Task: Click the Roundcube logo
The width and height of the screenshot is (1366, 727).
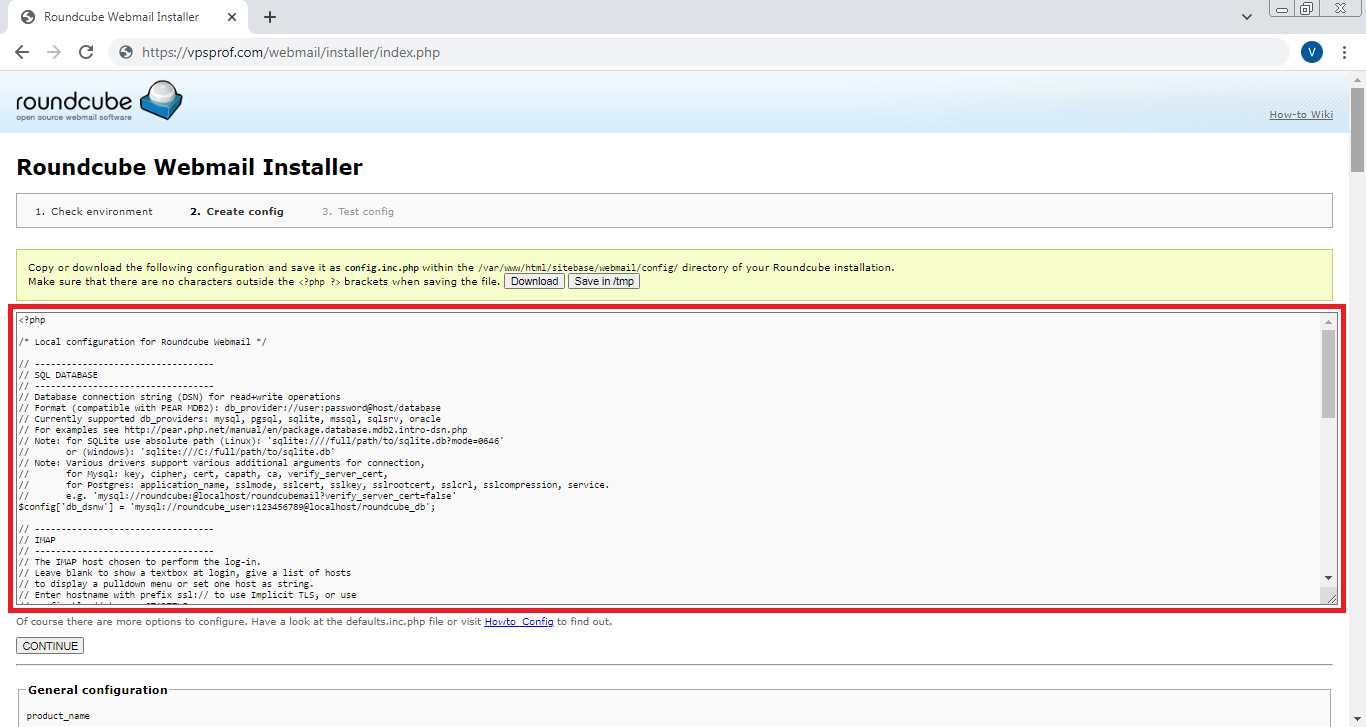Action: (x=99, y=102)
